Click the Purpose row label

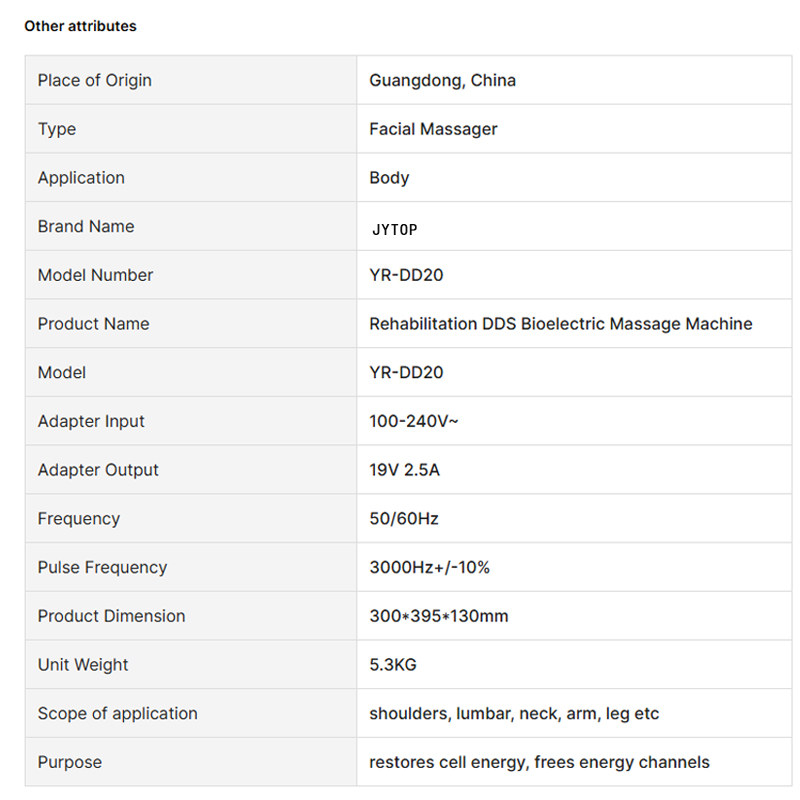click(x=70, y=762)
